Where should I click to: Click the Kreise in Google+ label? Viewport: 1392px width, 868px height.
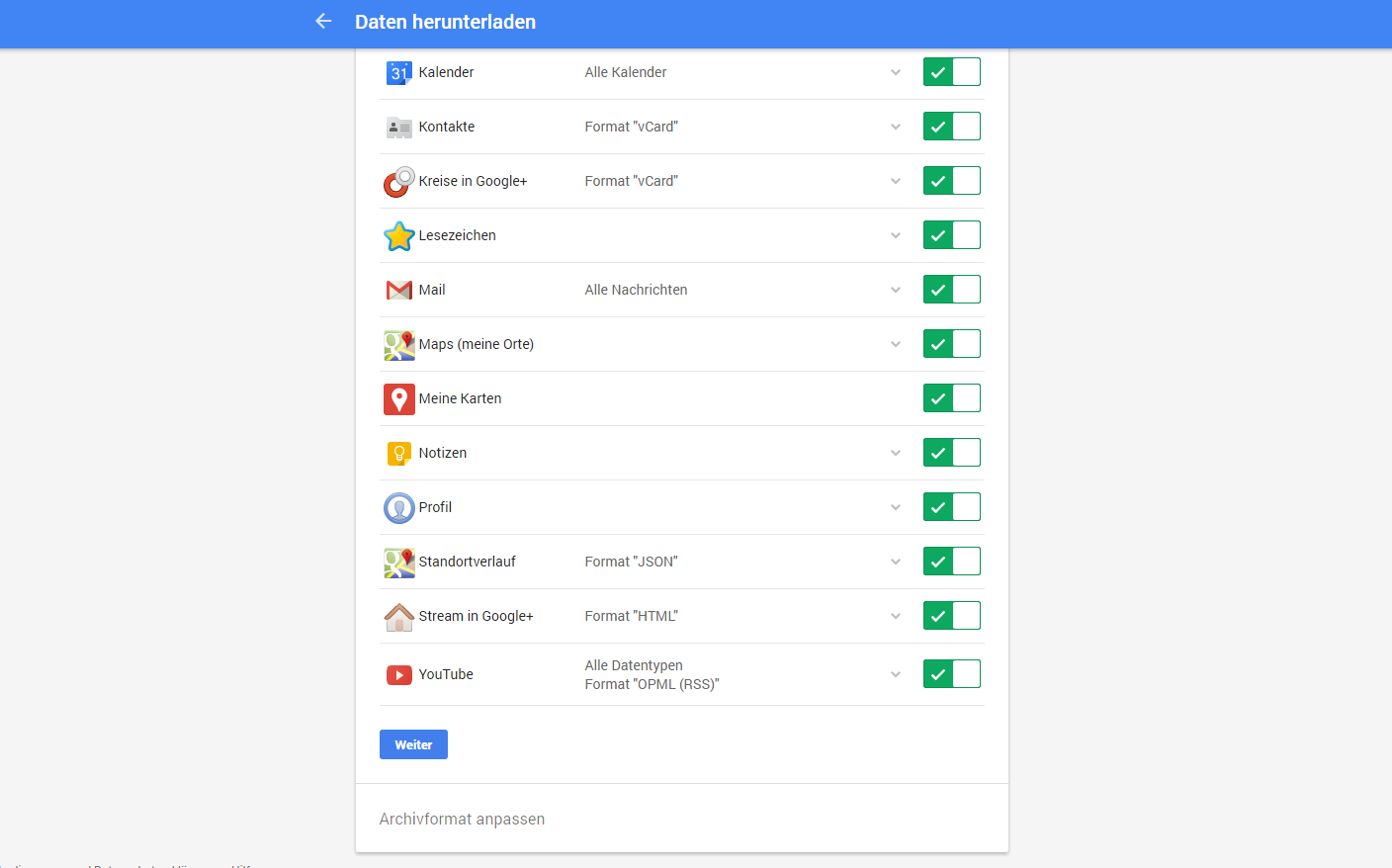[x=473, y=181]
